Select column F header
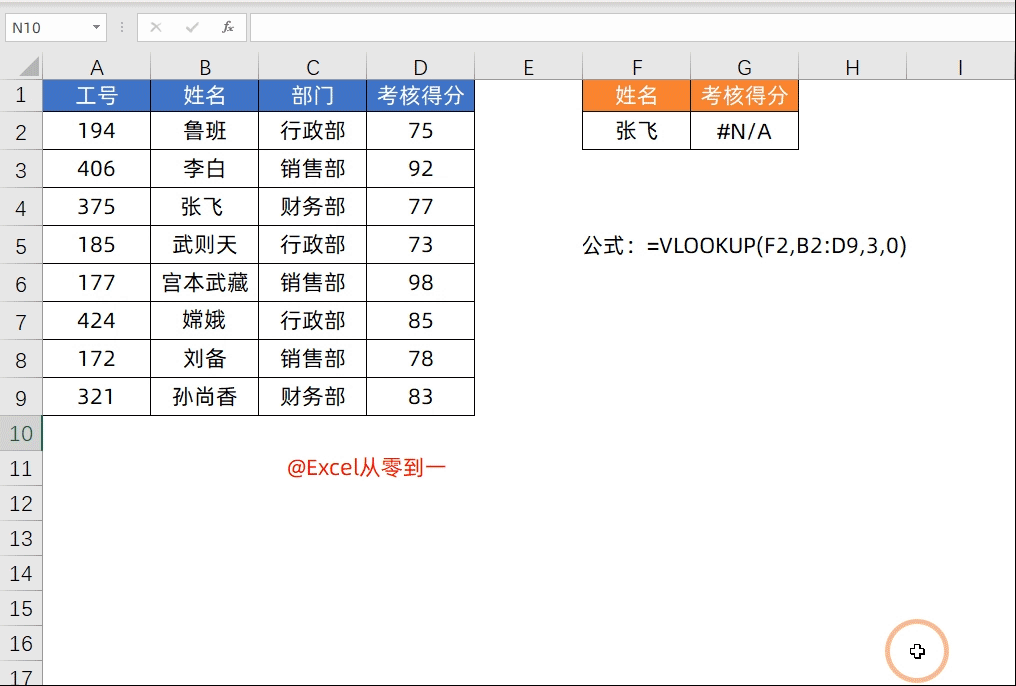The width and height of the screenshot is (1016, 686). (x=635, y=67)
